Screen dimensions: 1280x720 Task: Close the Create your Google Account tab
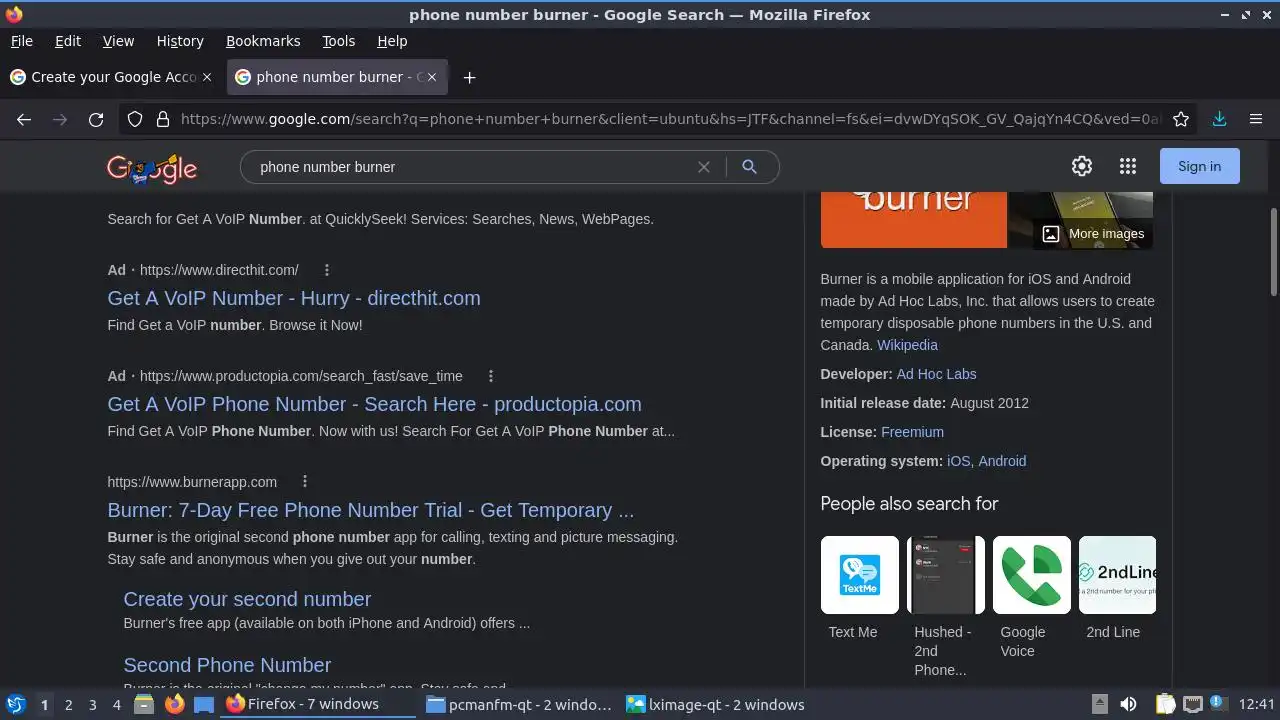(x=207, y=77)
